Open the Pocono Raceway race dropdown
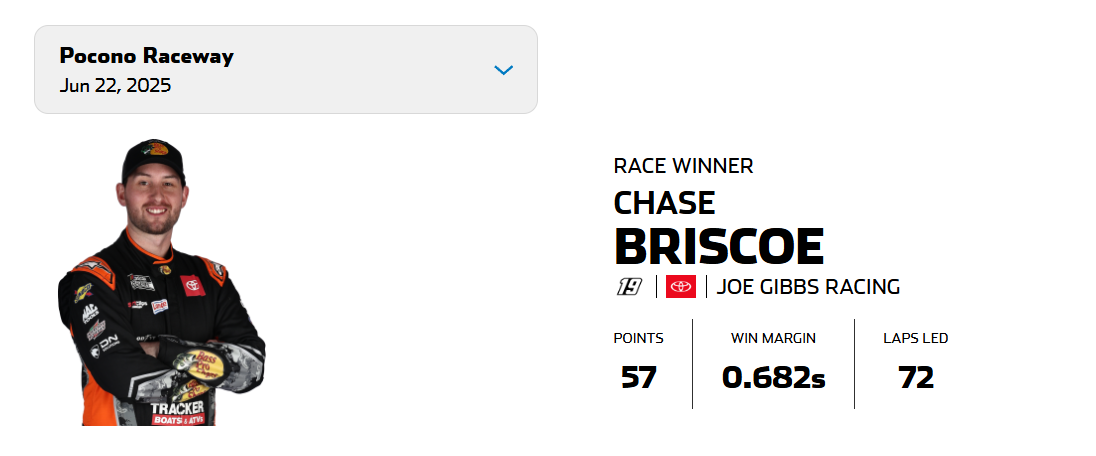 [x=286, y=69]
